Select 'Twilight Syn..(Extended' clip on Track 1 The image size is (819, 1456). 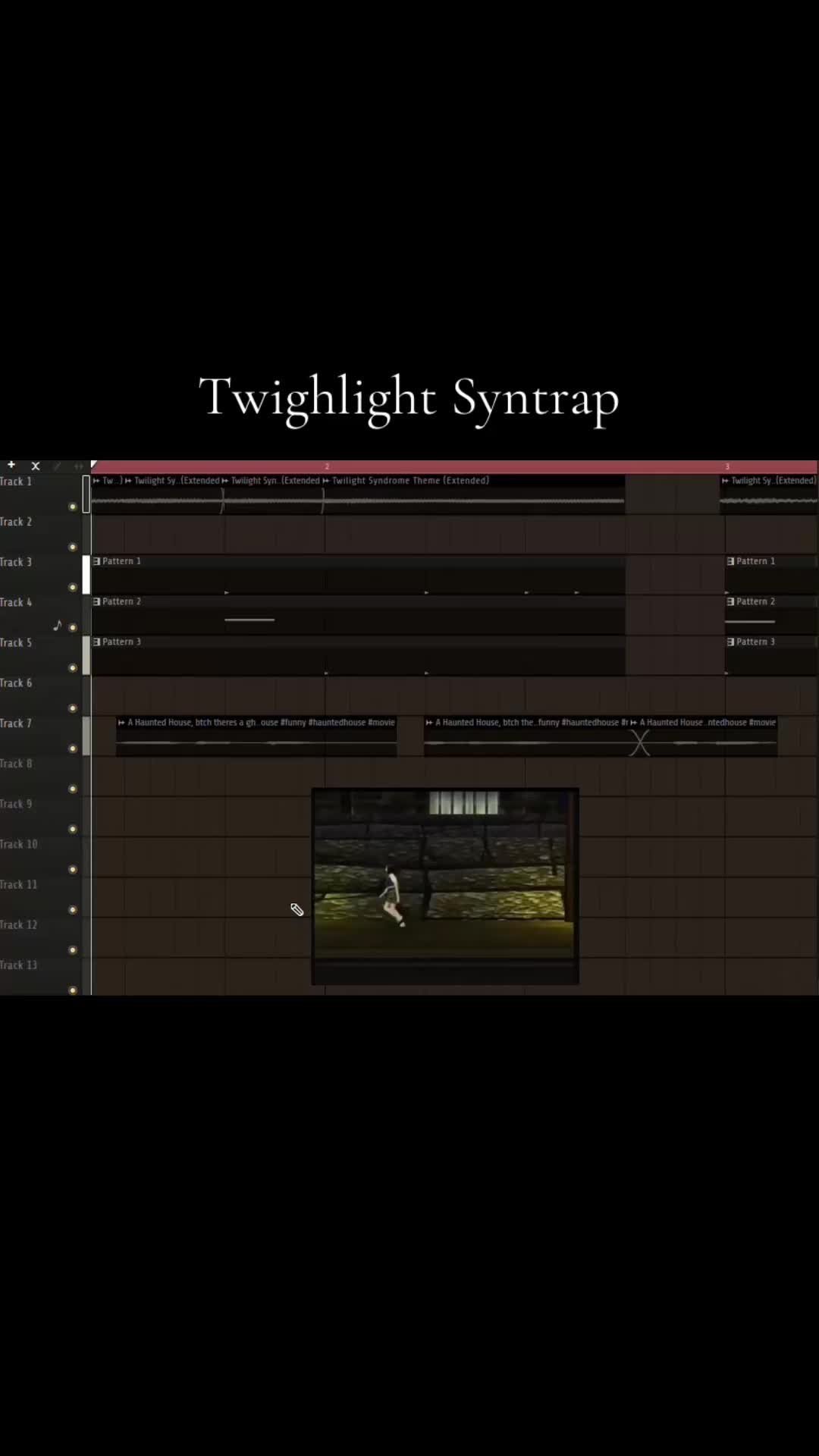272,494
